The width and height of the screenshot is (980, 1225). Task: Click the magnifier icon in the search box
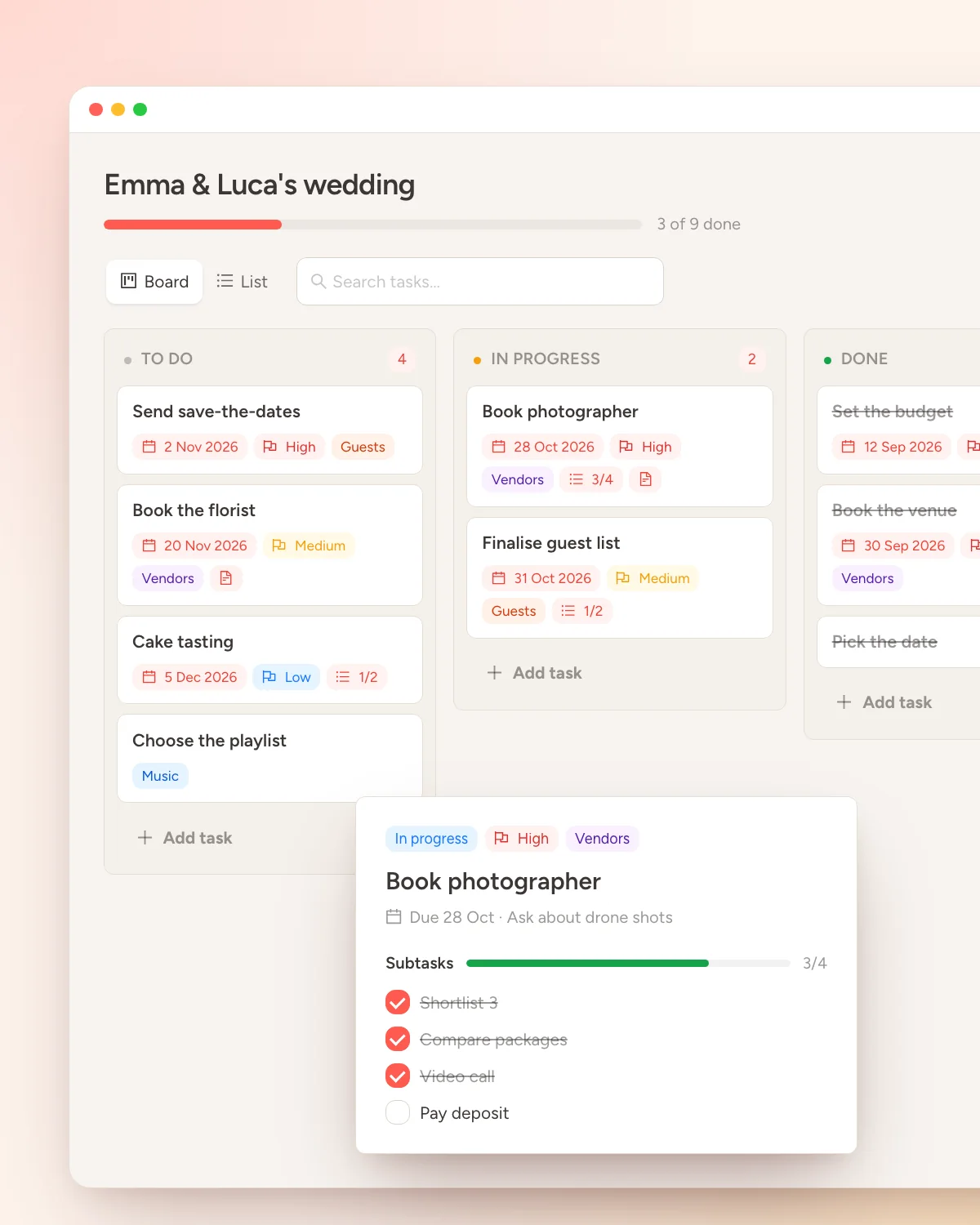coord(318,281)
